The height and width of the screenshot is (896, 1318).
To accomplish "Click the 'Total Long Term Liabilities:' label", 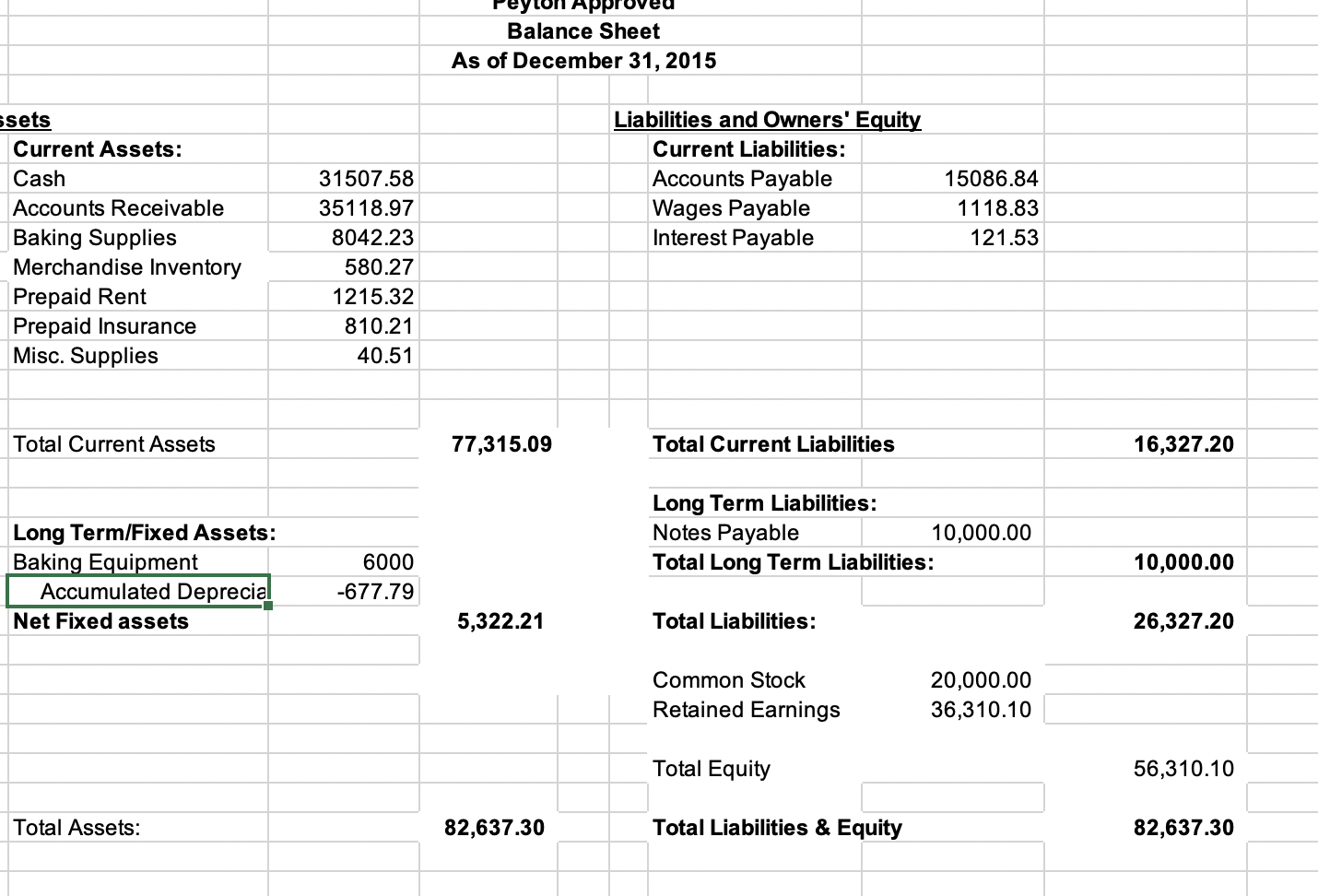I will coord(794,562).
